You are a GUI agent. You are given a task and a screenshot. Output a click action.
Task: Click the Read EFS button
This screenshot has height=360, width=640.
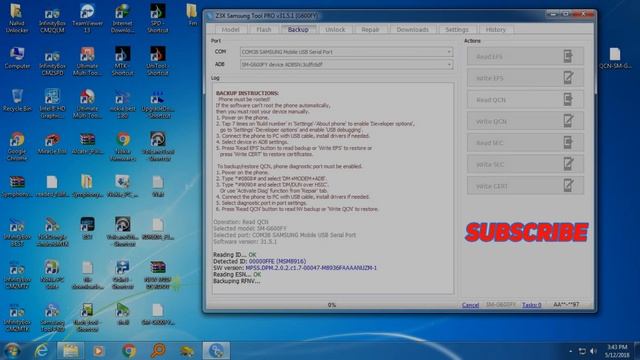(x=525, y=56)
